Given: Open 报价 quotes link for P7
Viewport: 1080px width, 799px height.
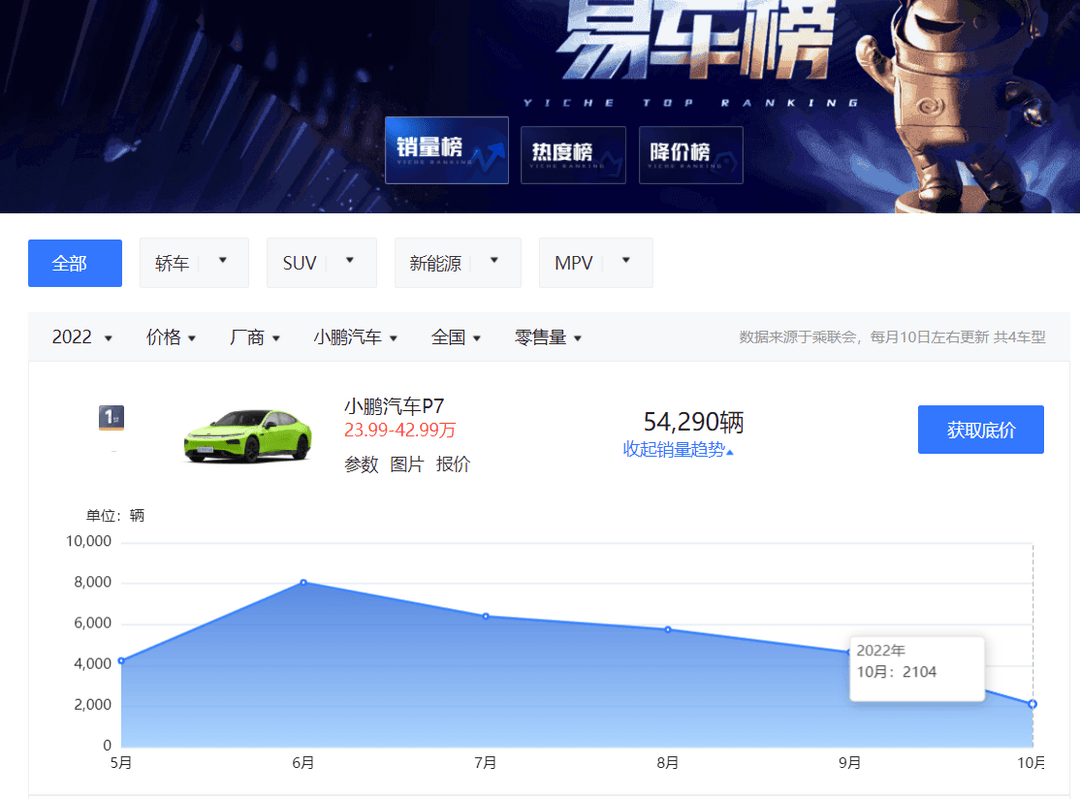Looking at the screenshot, I should pos(453,464).
